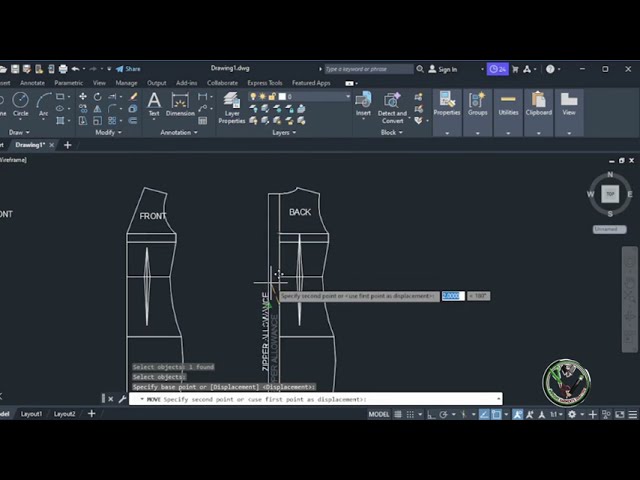Click the MOVE command line input
The image size is (640, 480).
316,399
